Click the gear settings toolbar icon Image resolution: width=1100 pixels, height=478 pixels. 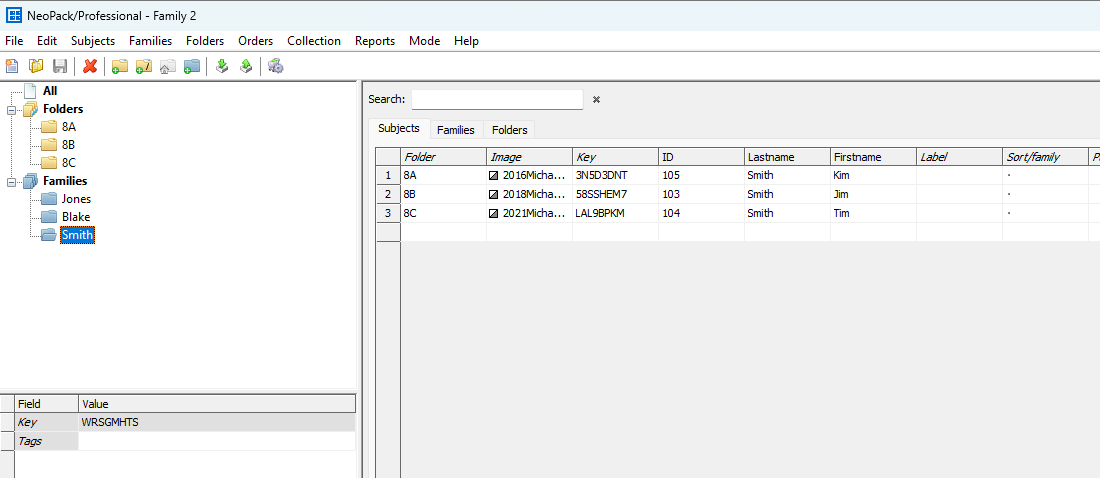(x=275, y=66)
